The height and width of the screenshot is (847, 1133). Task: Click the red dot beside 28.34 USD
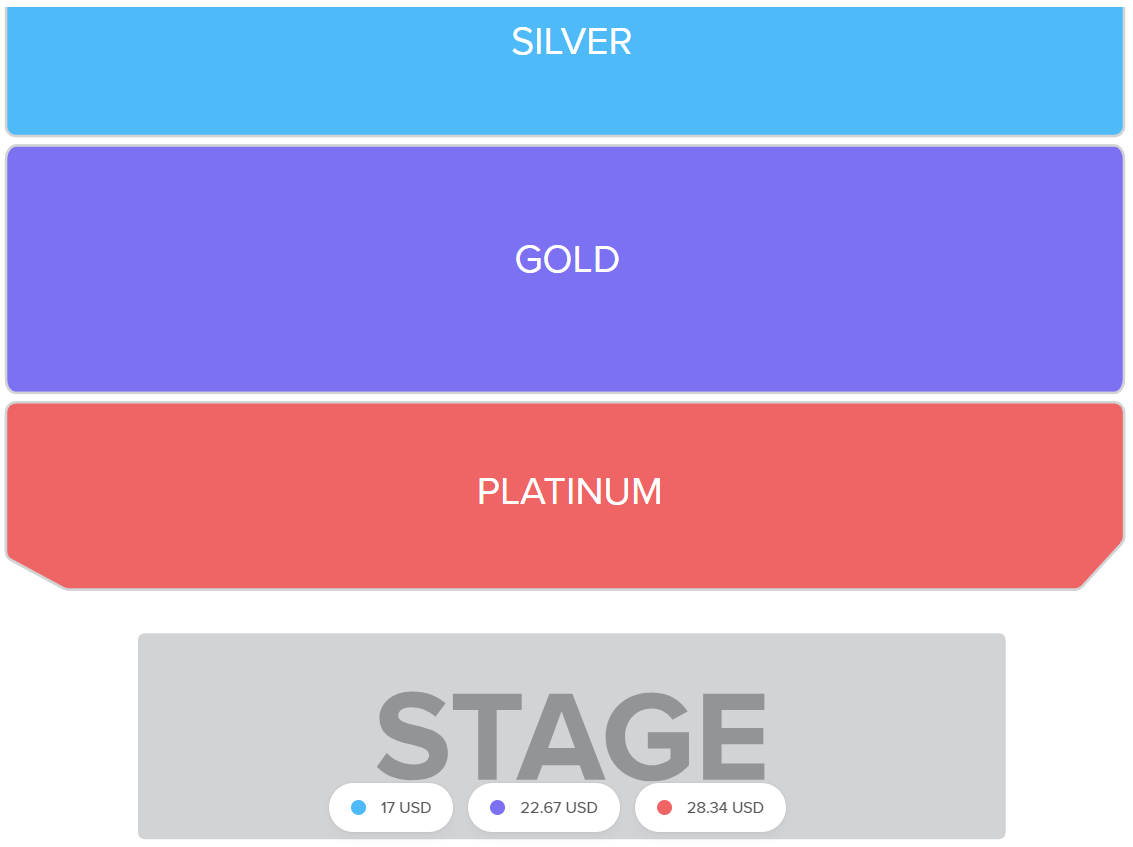(664, 808)
